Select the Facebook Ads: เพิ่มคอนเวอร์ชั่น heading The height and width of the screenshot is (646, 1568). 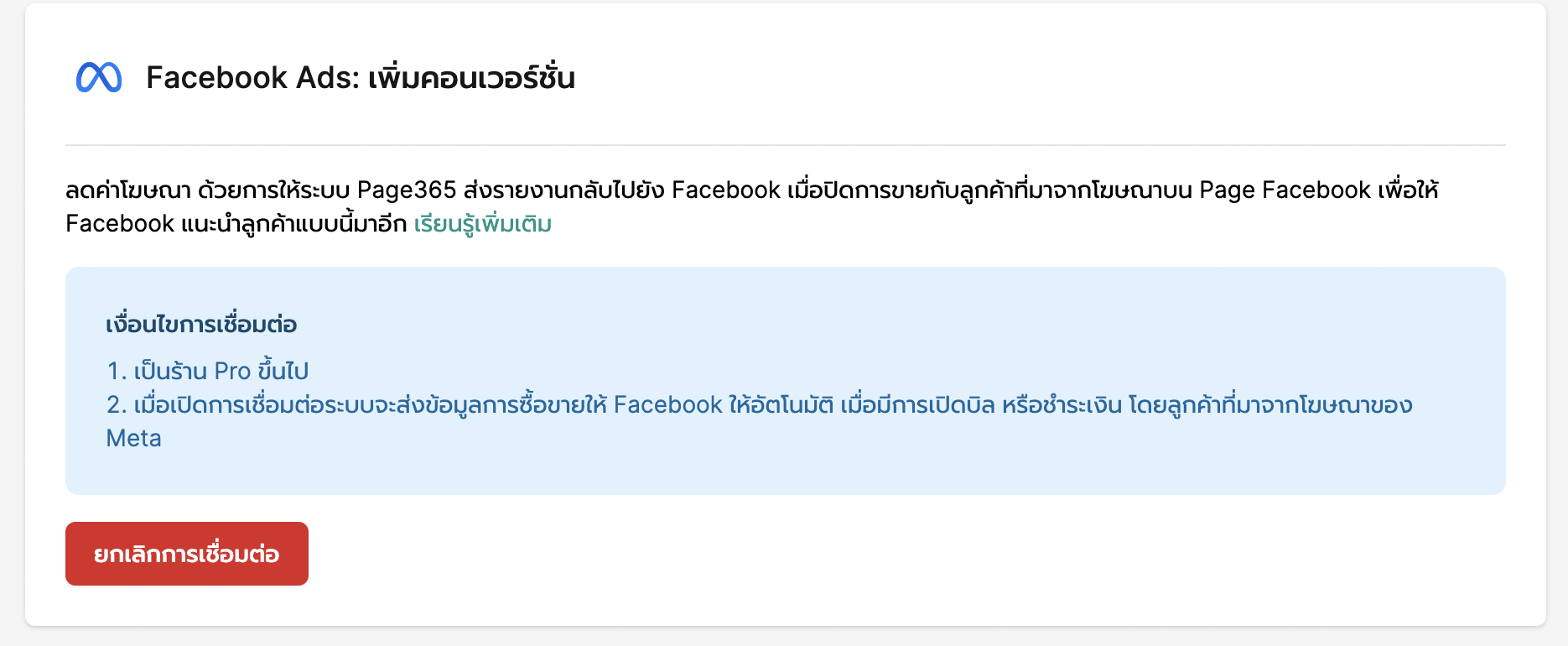(x=361, y=77)
